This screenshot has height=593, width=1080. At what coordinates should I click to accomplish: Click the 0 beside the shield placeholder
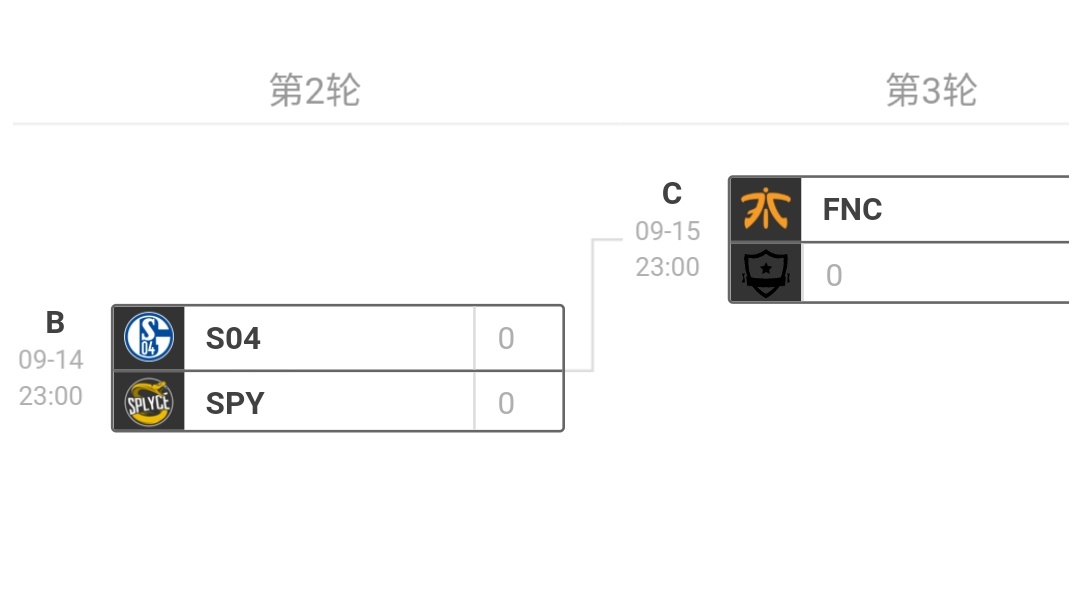coord(834,275)
